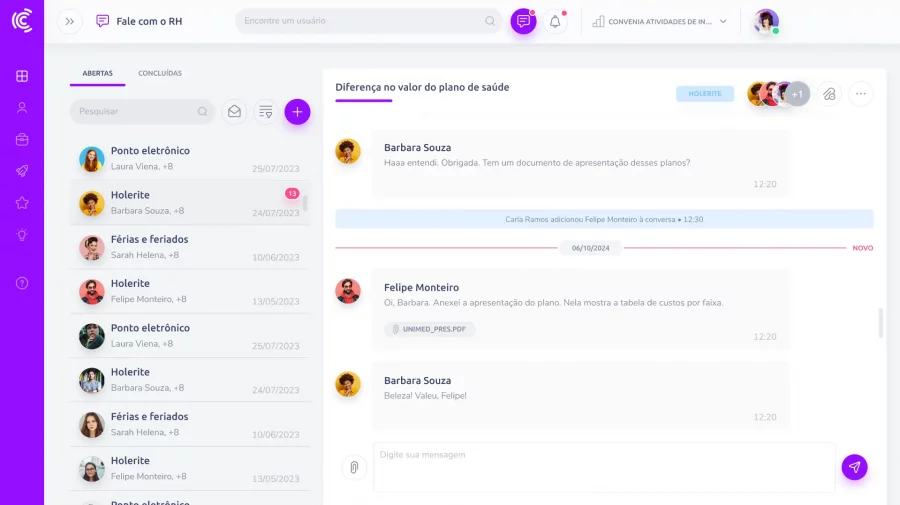Open the help question mark in sidebar
Screen dimensions: 900x505
point(22,283)
